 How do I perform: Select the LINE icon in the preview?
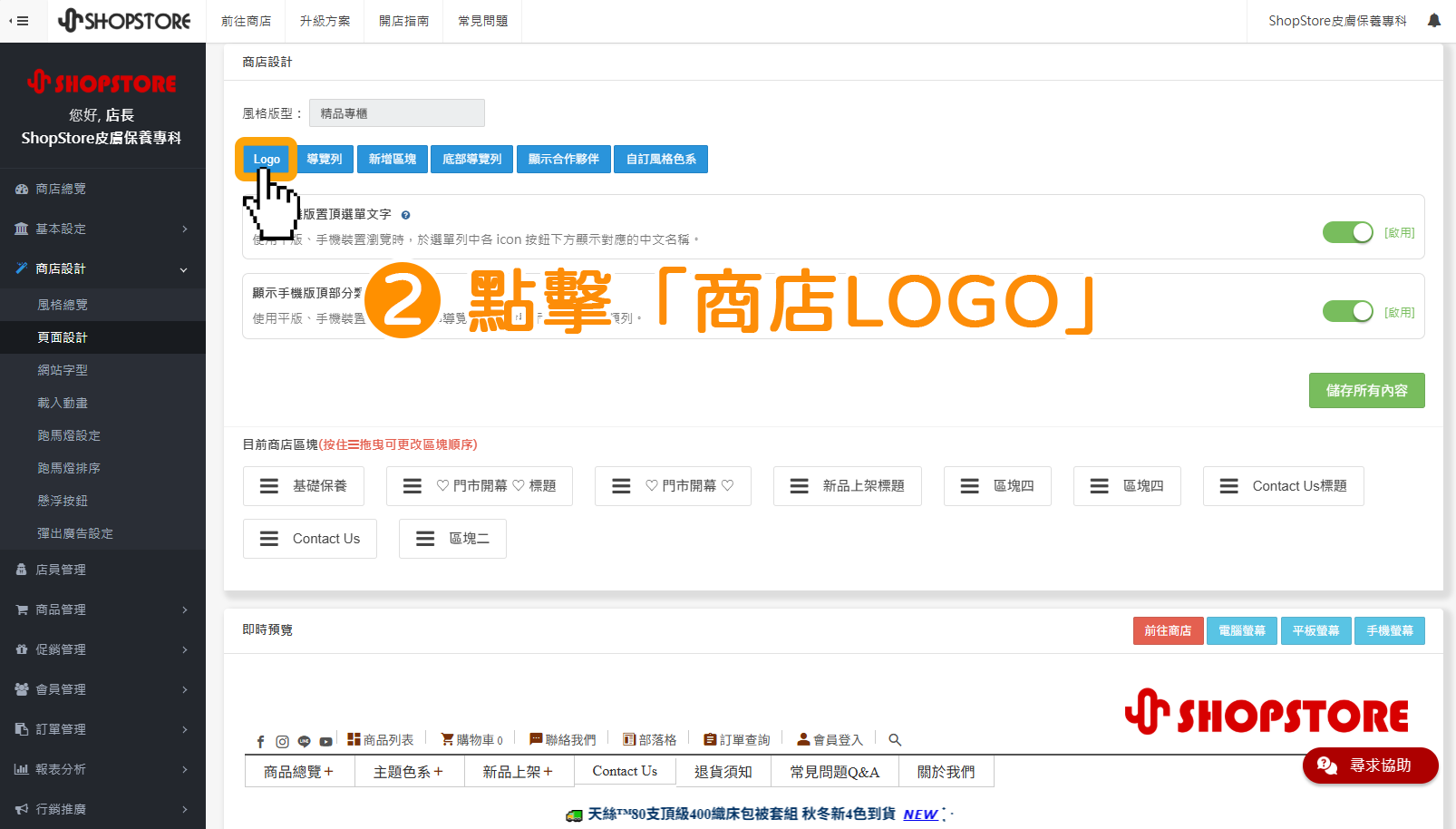304,740
